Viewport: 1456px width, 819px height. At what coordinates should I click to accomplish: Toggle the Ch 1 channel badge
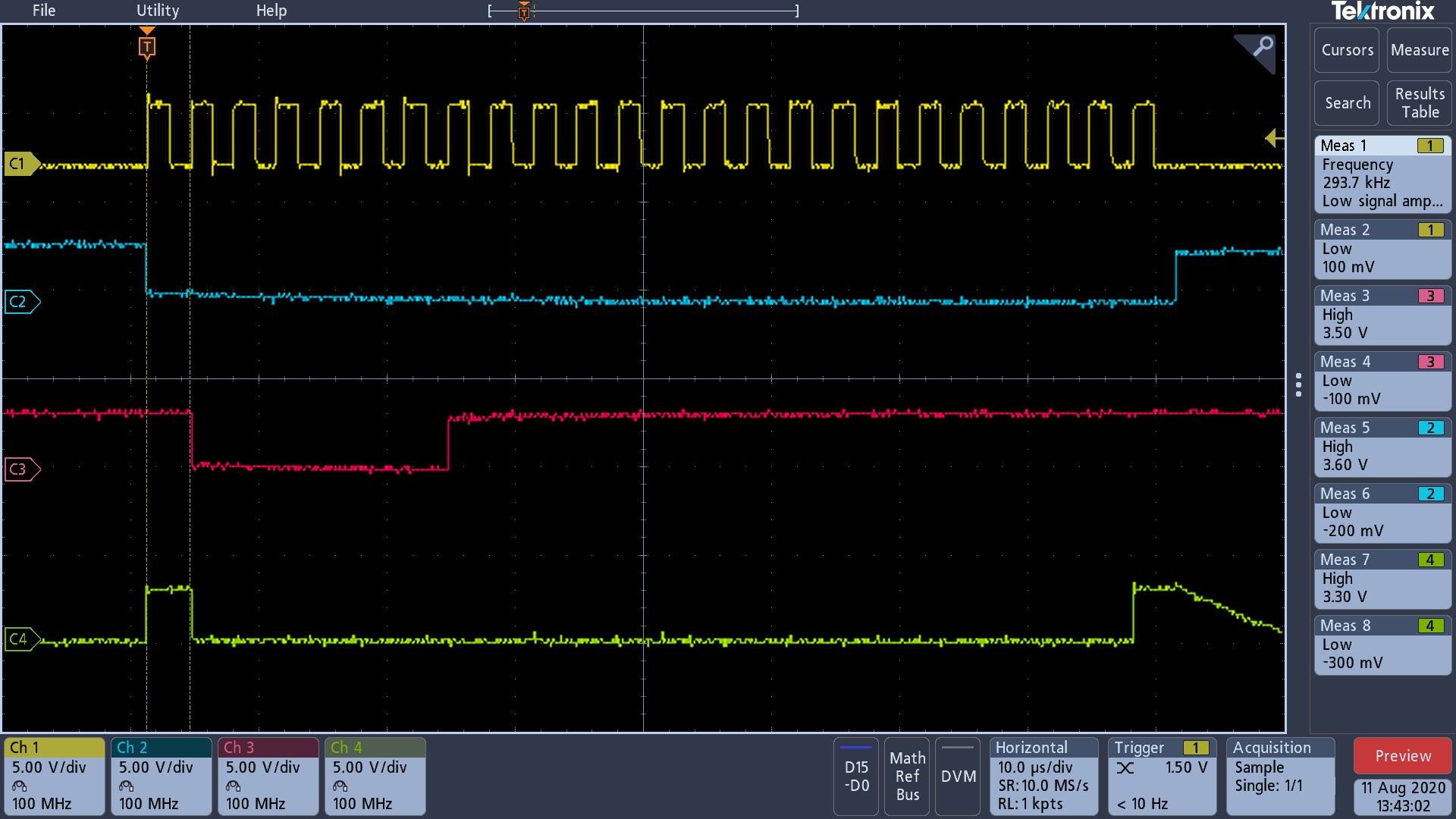(54, 776)
